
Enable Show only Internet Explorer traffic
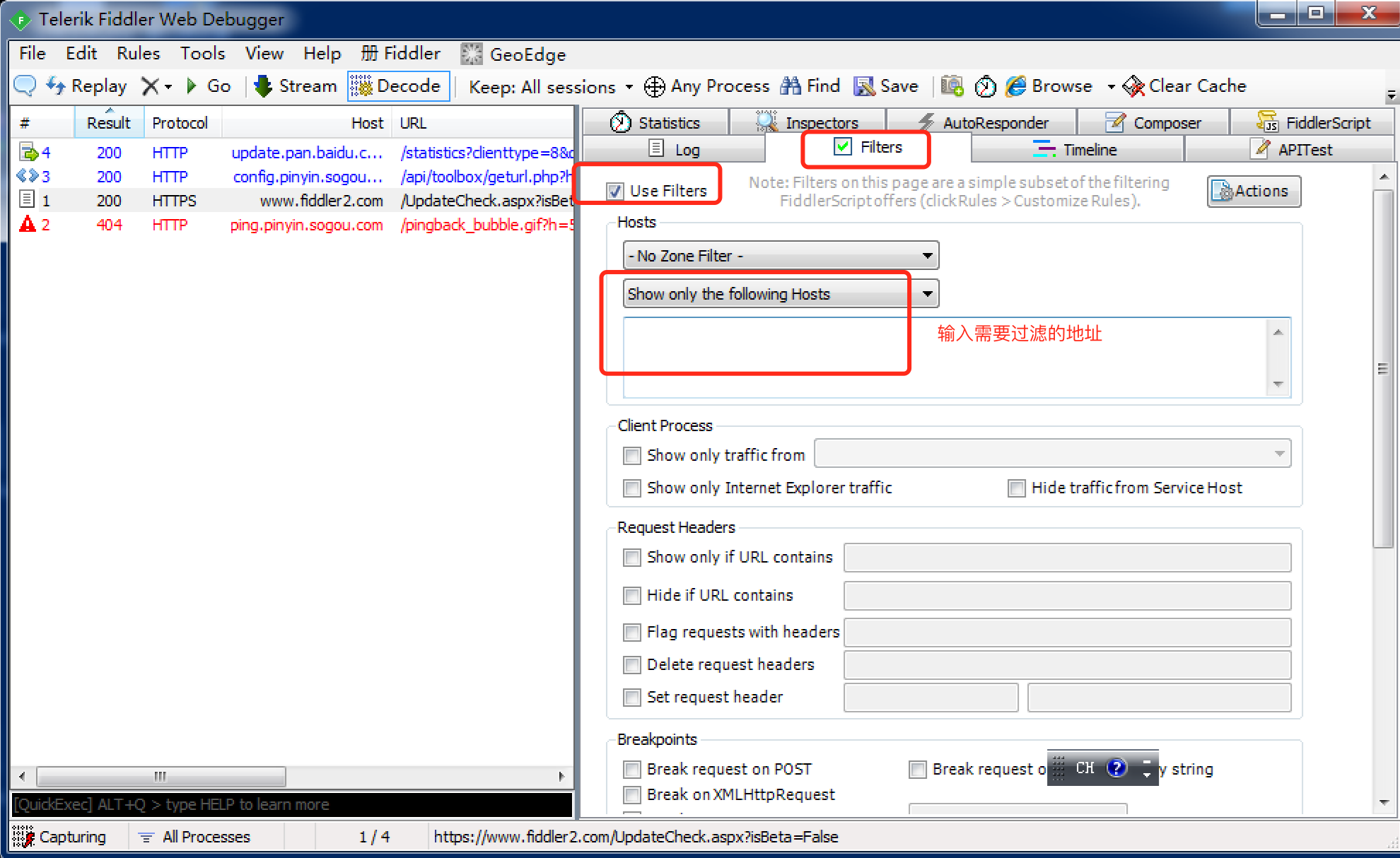point(631,488)
